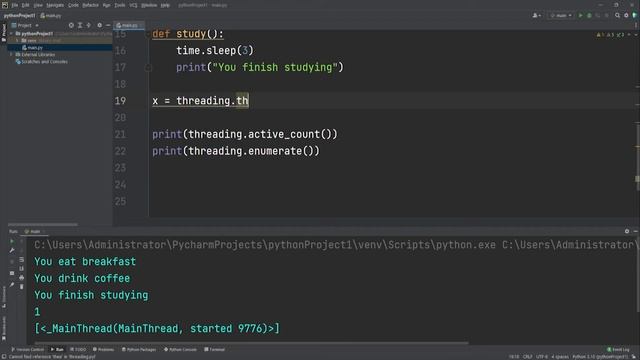This screenshot has height=360, width=640.
Task: Click main.py breadcrumb in navigation bar
Action: pos(51,16)
